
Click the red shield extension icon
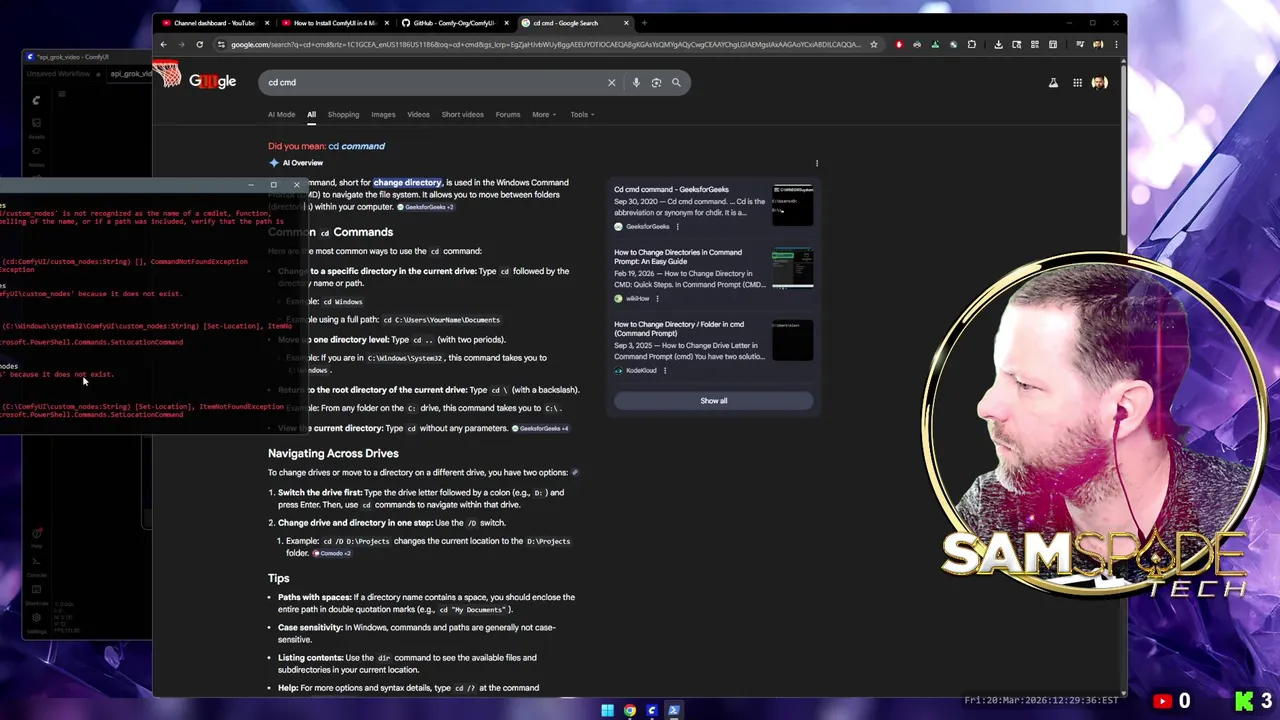click(899, 44)
